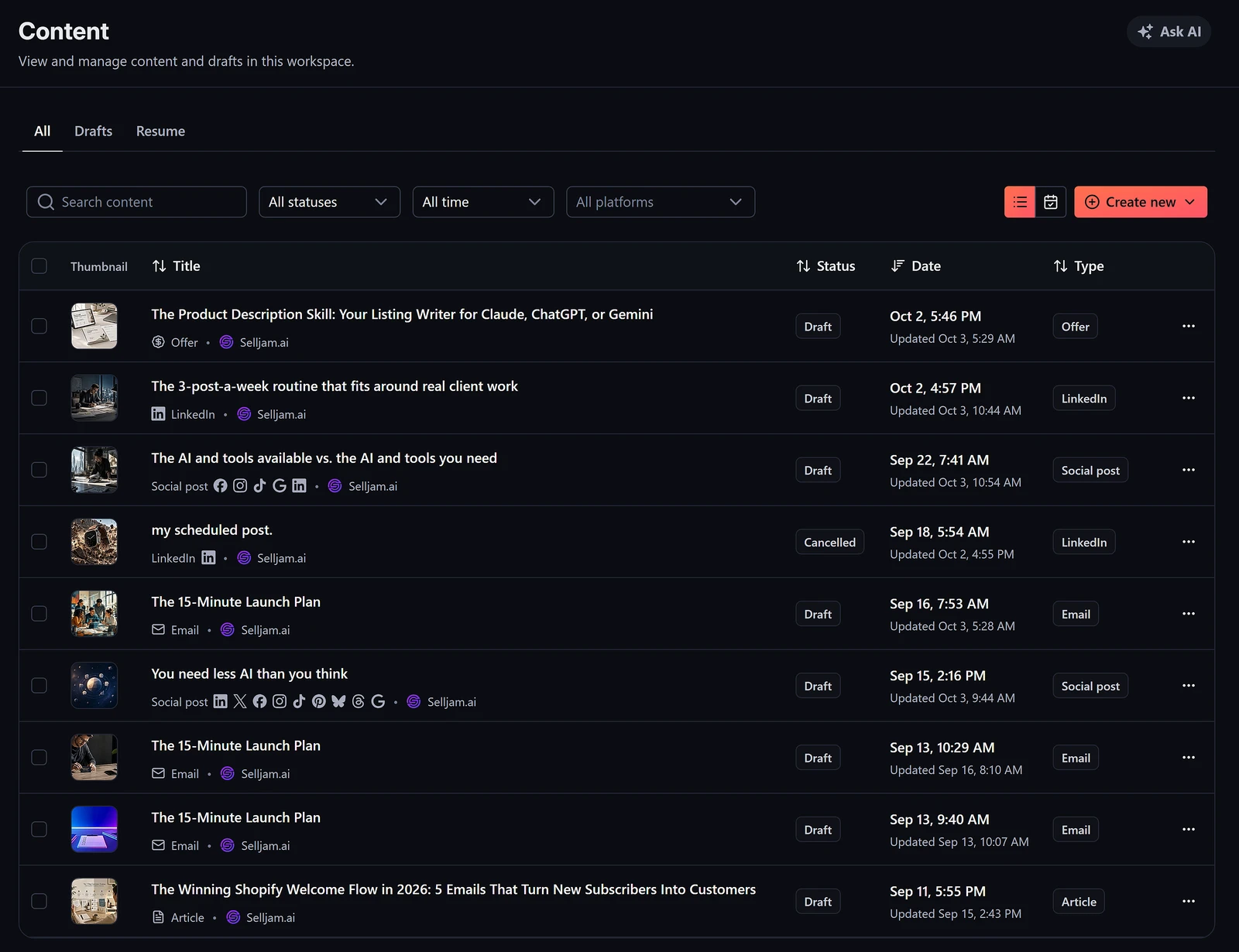Viewport: 1239px width, 952px height.
Task: Open The 3-post-a-week routine post title
Action: click(335, 386)
